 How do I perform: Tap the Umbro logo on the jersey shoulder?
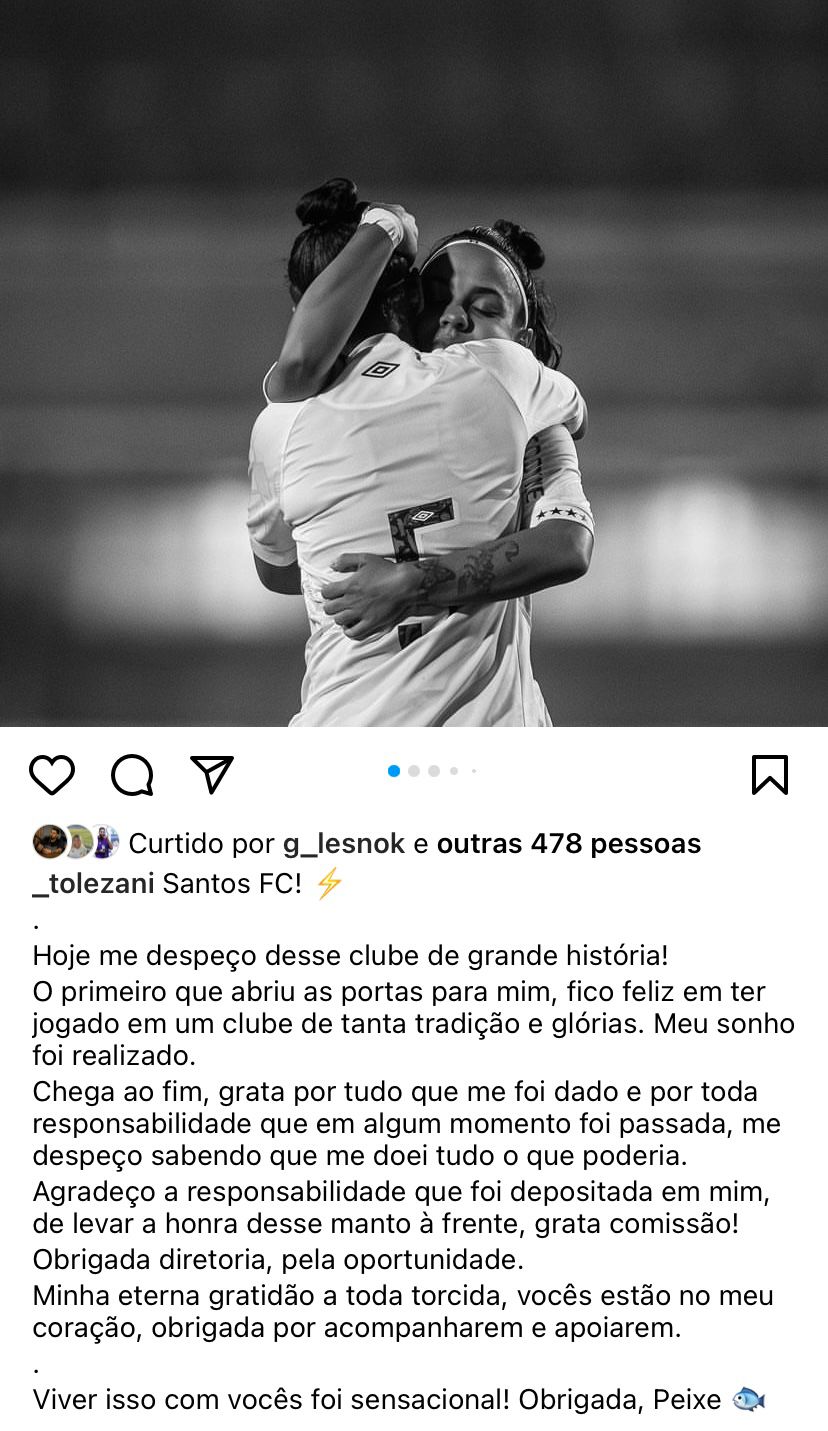380,369
